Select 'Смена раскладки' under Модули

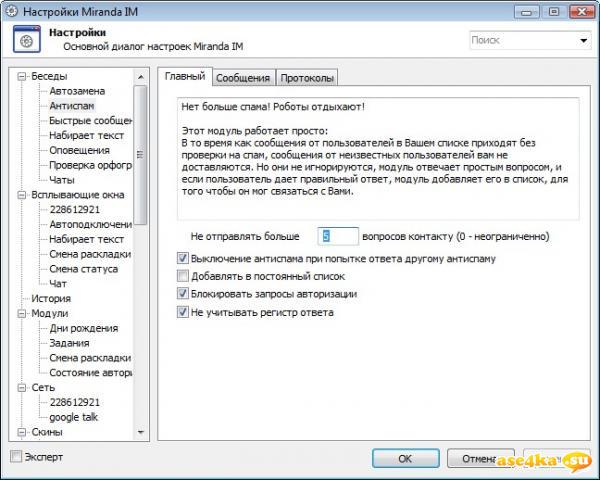tap(90, 358)
